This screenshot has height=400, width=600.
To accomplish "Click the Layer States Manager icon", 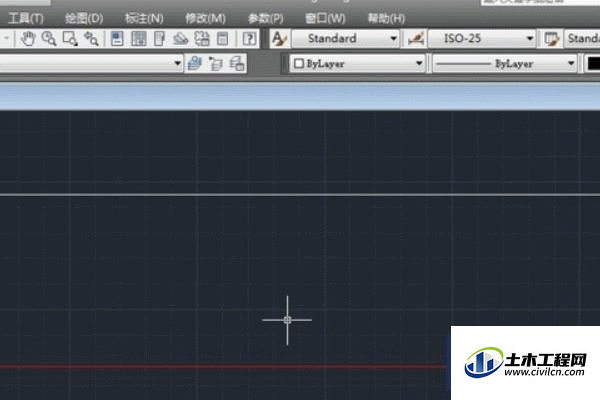I will point(237,64).
